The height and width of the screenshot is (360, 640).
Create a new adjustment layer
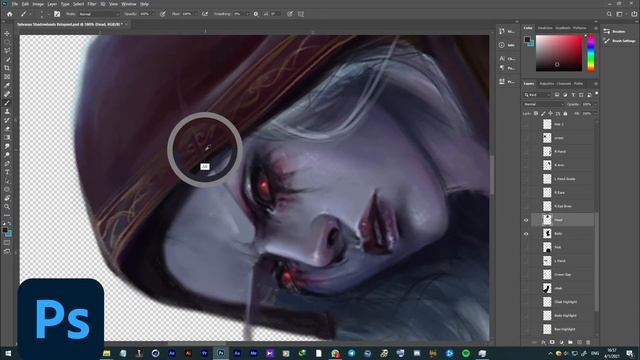[x=561, y=342]
